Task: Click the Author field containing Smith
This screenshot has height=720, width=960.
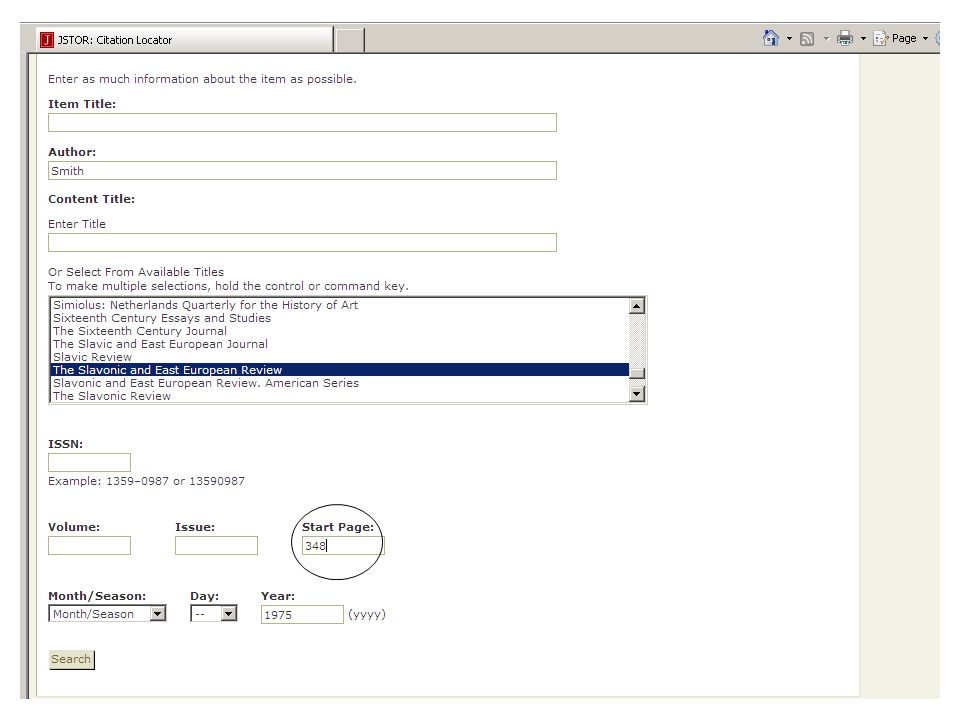Action: click(302, 170)
